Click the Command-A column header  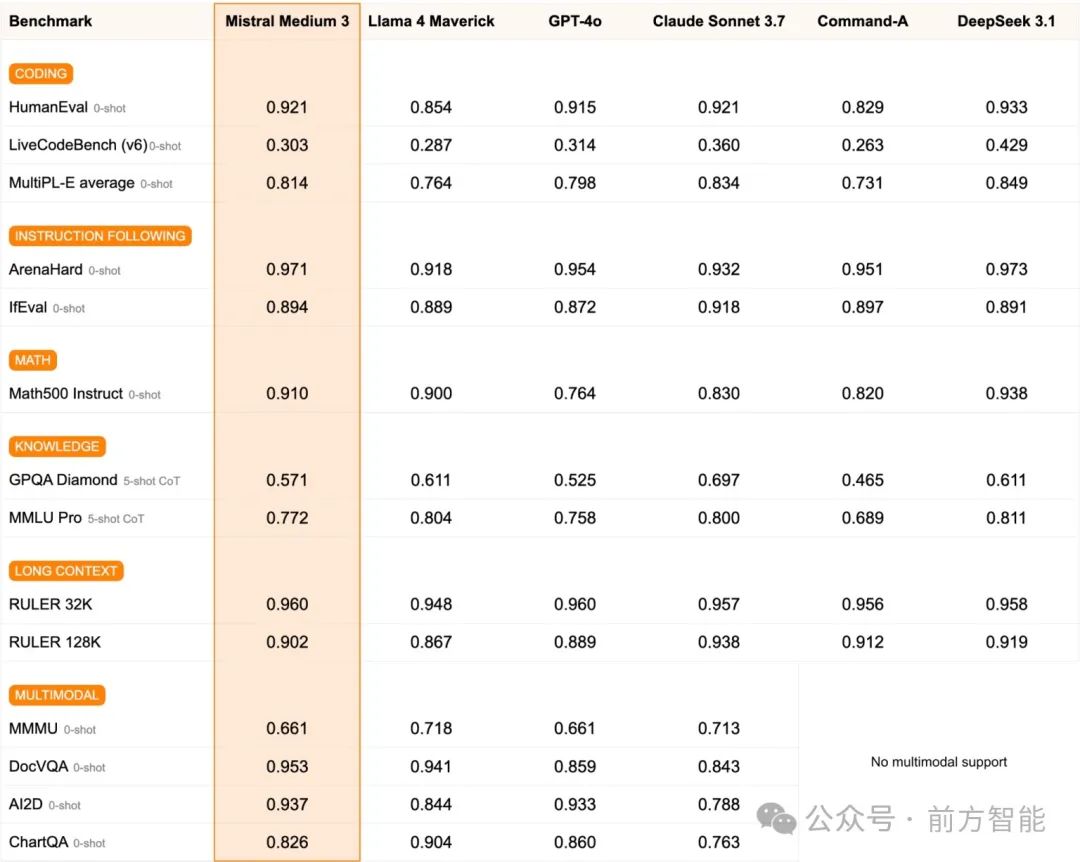tap(863, 21)
